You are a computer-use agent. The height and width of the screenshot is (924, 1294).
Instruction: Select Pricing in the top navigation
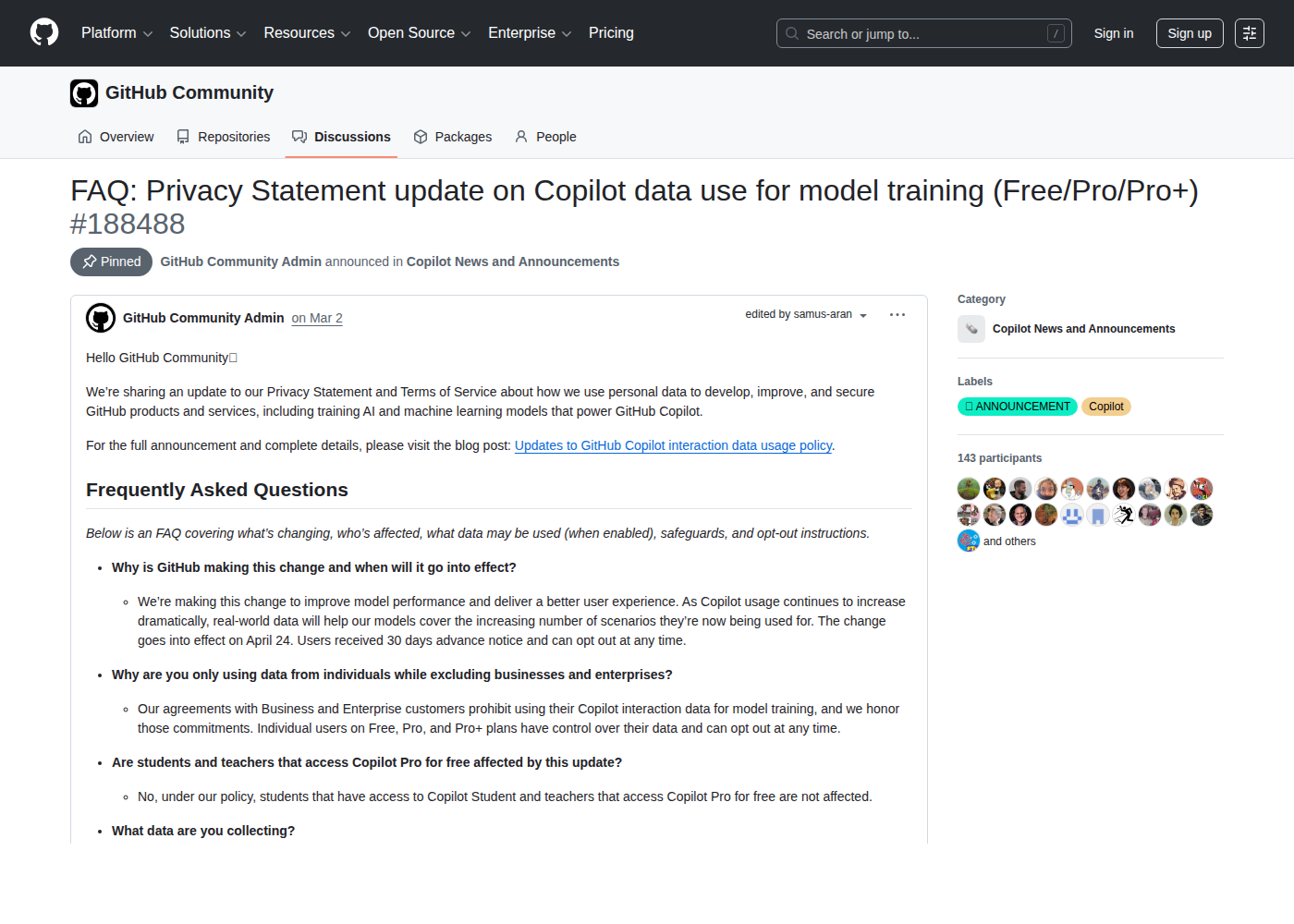coord(611,32)
